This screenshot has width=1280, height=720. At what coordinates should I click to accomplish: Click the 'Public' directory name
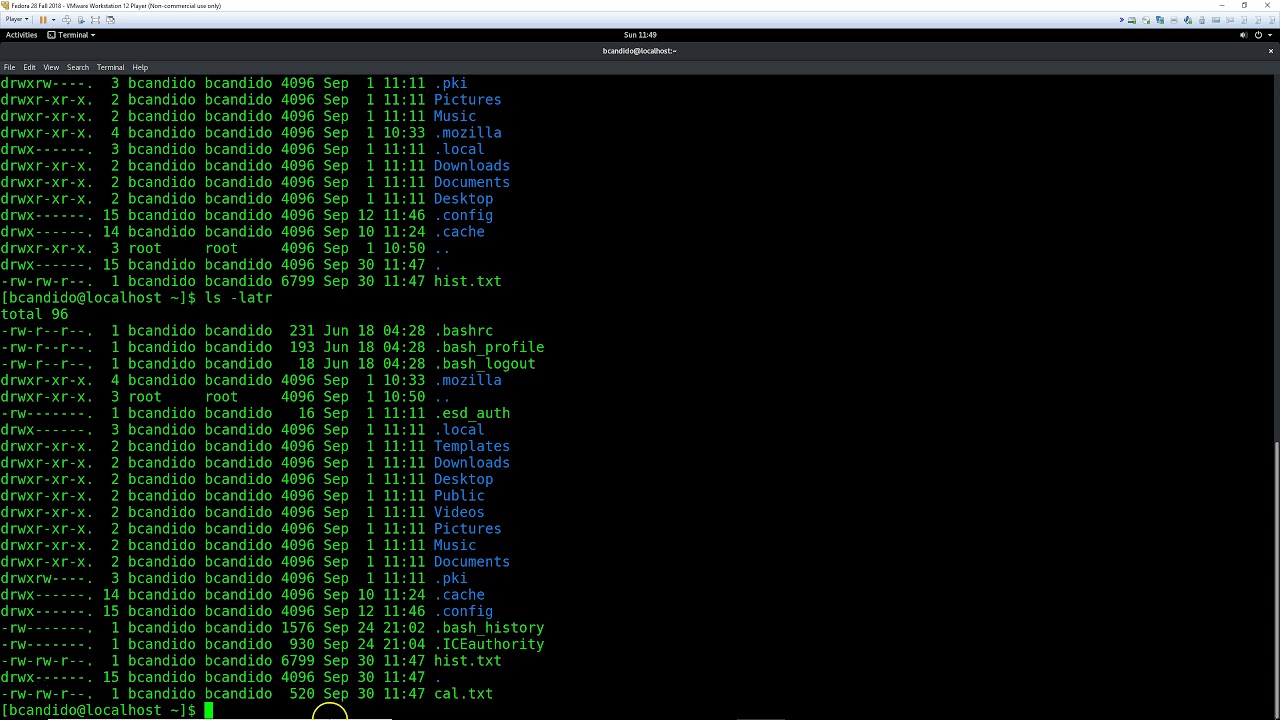click(459, 495)
